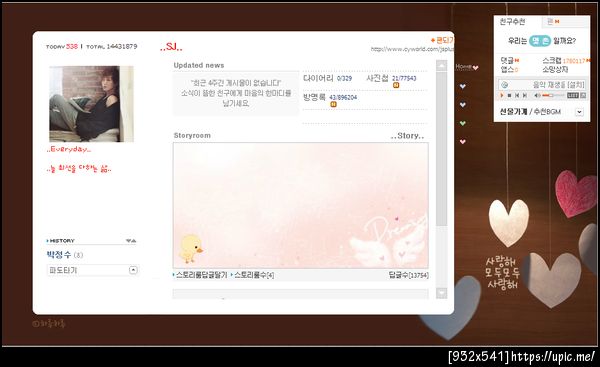Click the 21/77543 photo count

click(x=404, y=78)
